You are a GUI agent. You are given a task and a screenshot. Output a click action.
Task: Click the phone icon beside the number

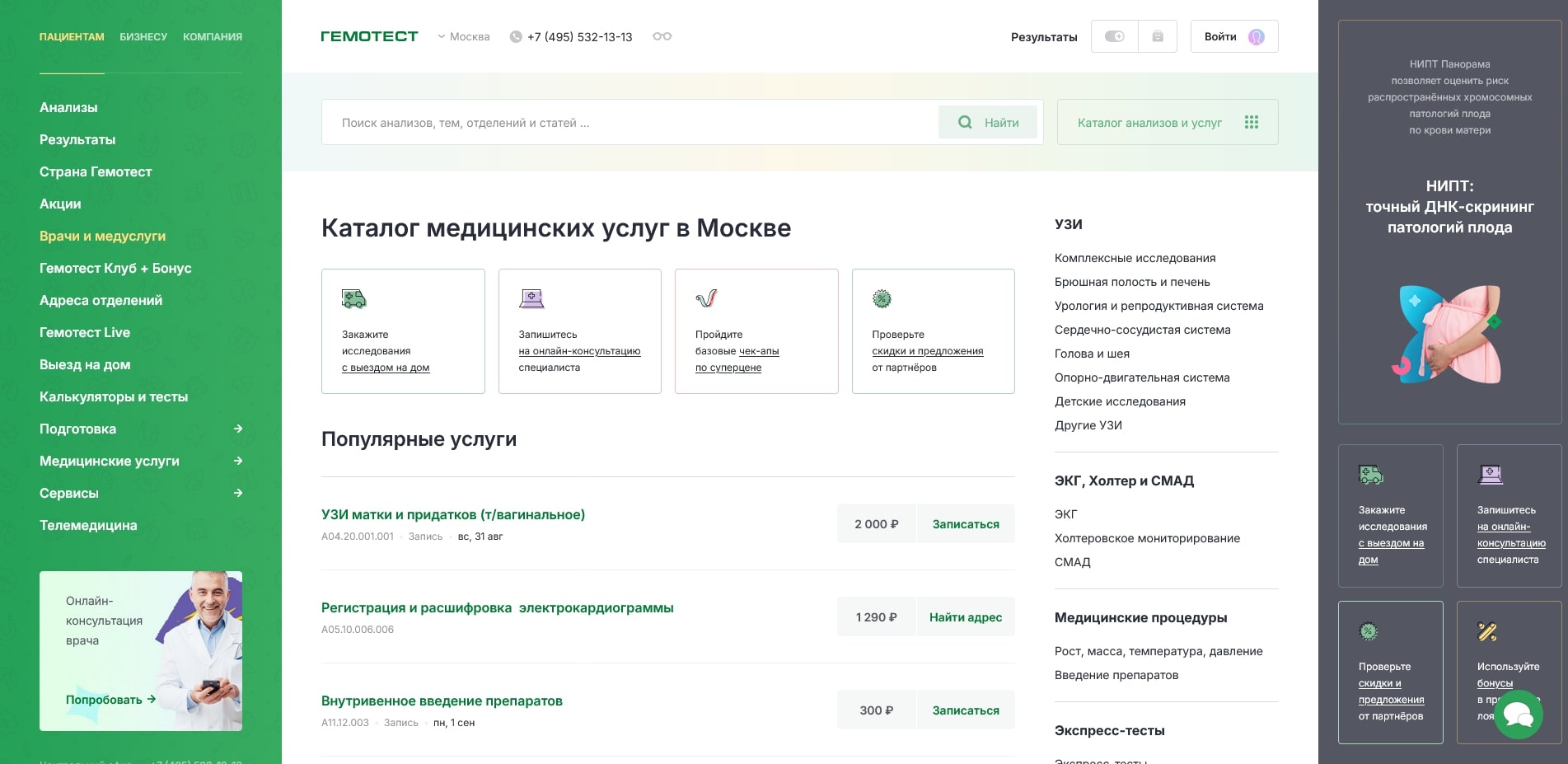pyautogui.click(x=516, y=37)
